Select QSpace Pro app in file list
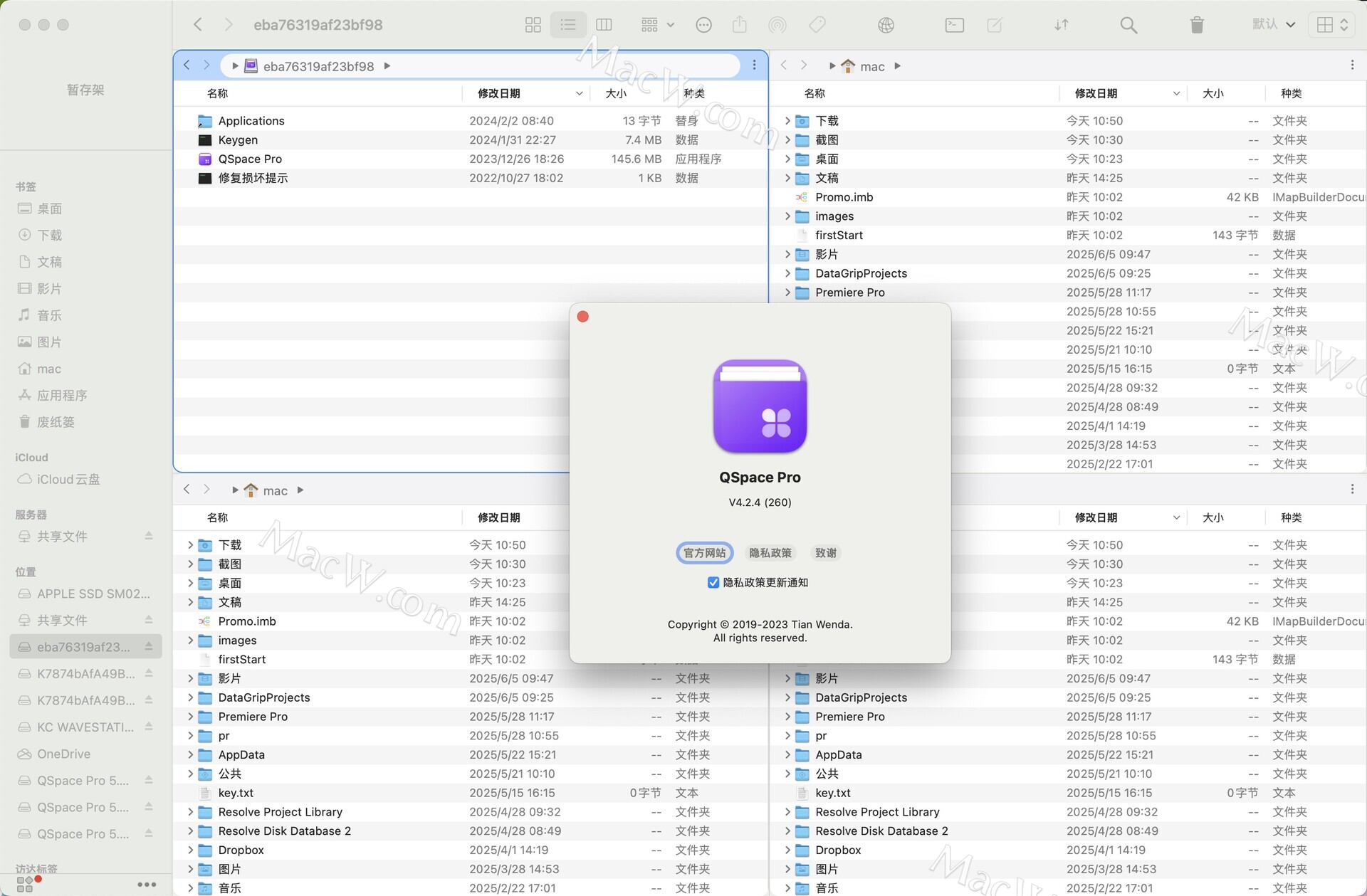The width and height of the screenshot is (1367, 896). coord(470,159)
